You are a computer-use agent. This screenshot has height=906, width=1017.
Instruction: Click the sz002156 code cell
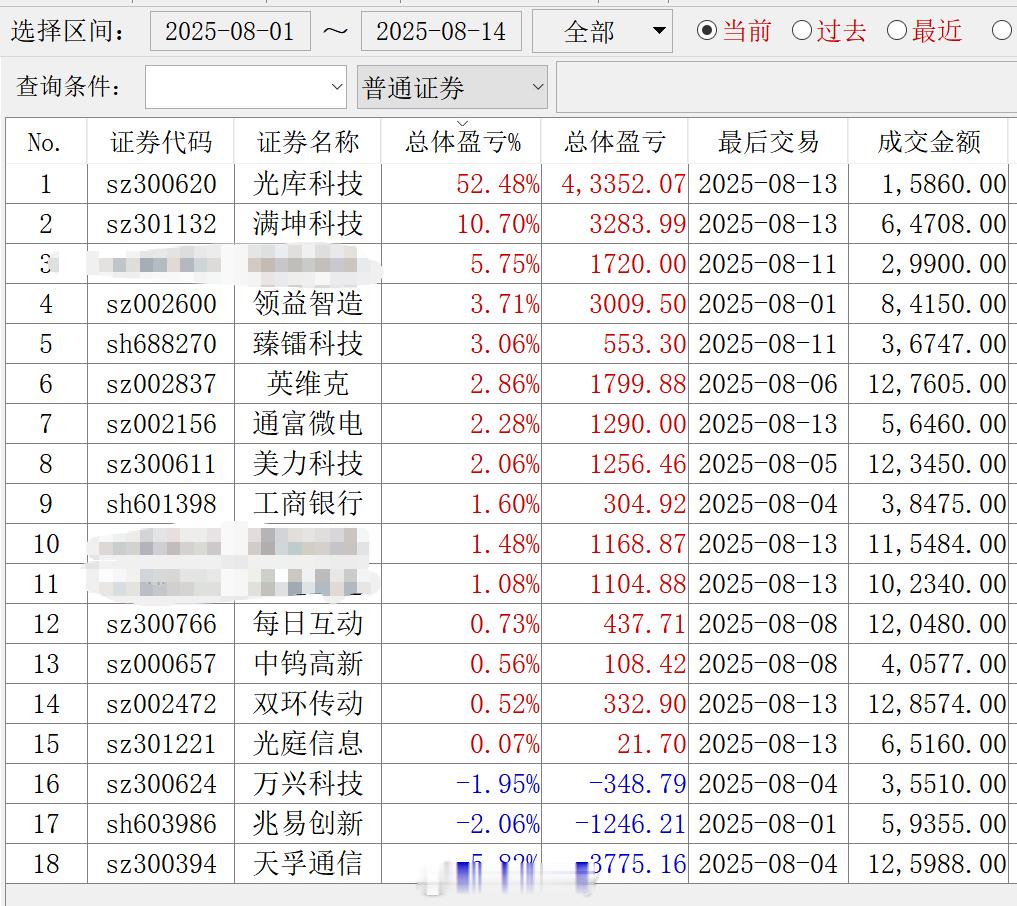161,424
